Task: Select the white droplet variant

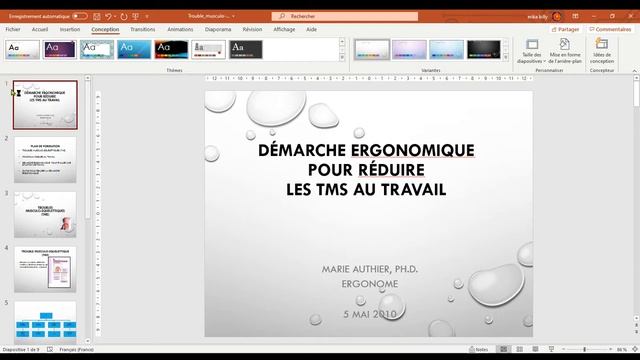Action: [x=372, y=49]
